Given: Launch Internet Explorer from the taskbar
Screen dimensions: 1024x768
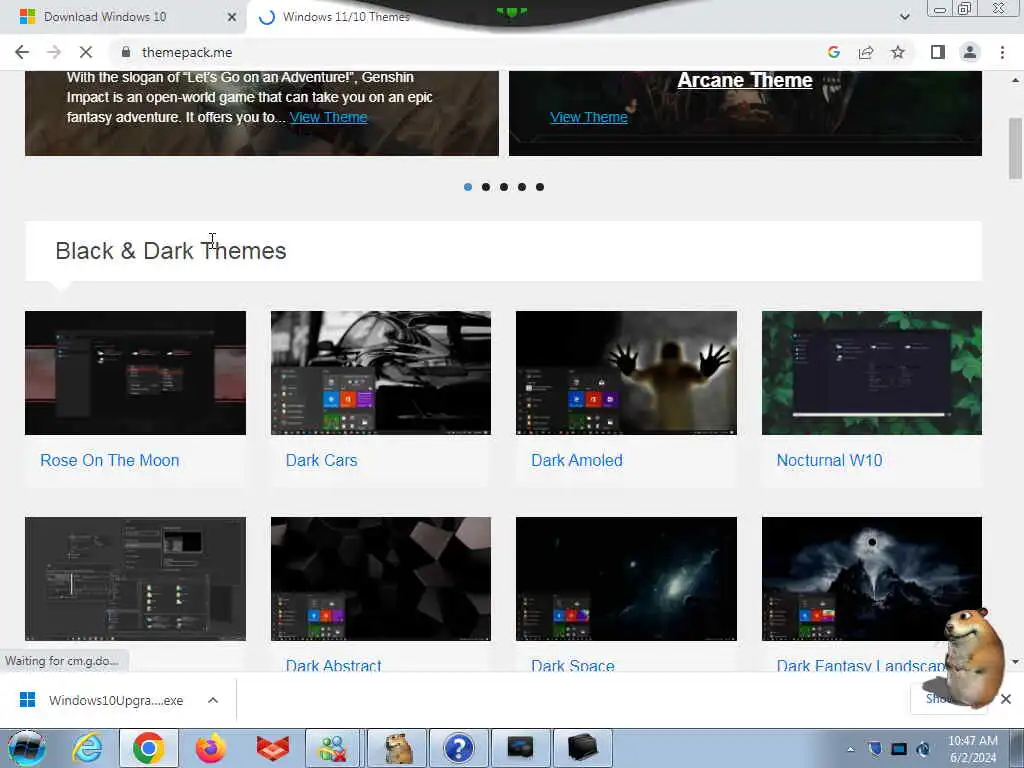Looking at the screenshot, I should (87, 748).
